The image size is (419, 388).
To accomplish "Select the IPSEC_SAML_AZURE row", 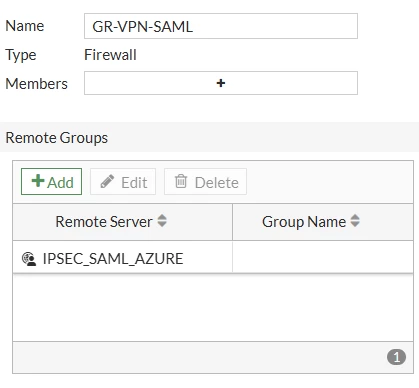I will click(x=213, y=258).
